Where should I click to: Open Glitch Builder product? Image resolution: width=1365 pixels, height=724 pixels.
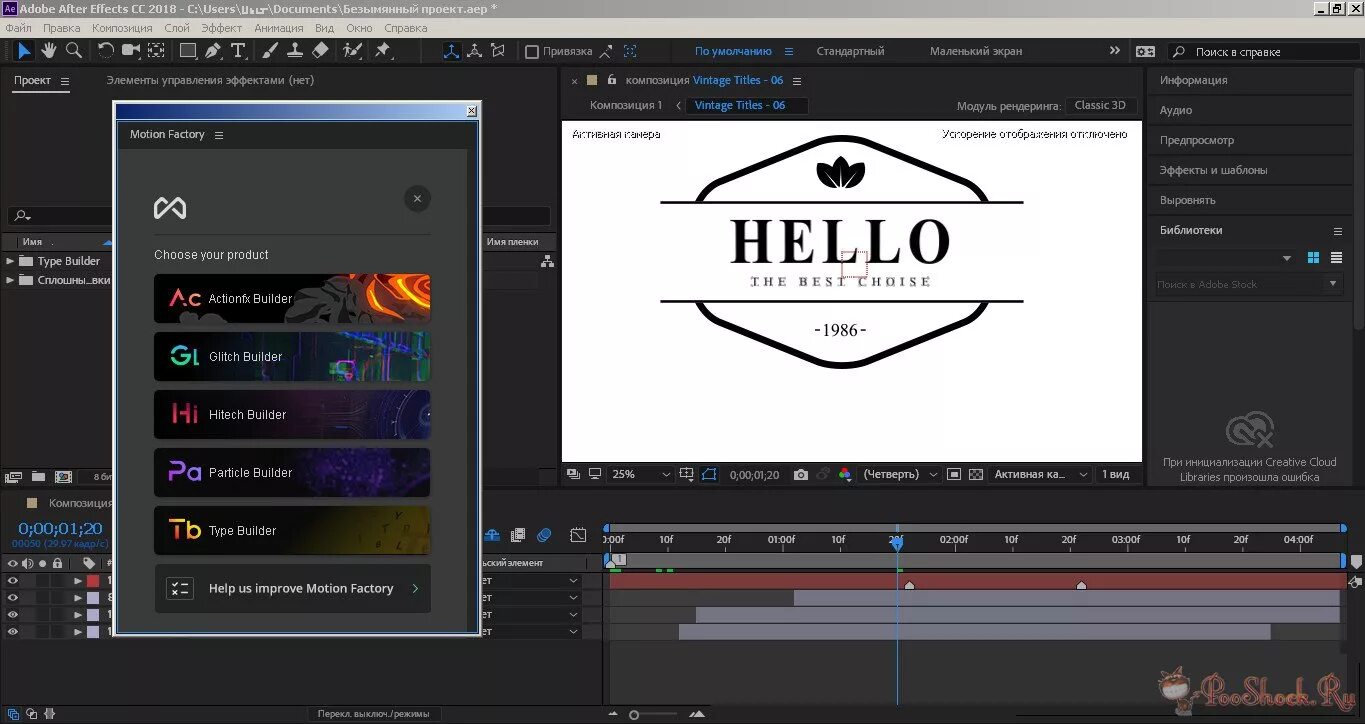(292, 356)
